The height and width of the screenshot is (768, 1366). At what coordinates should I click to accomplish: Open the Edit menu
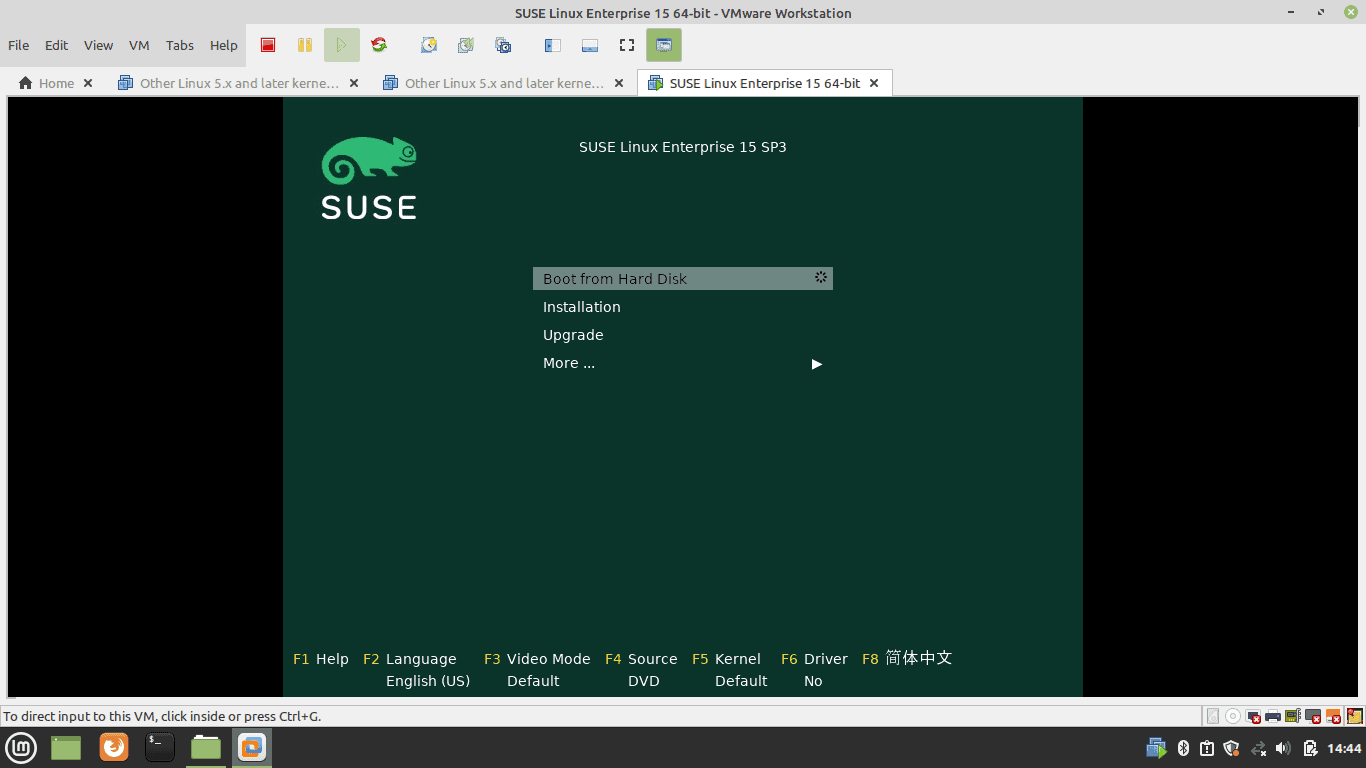(x=57, y=45)
